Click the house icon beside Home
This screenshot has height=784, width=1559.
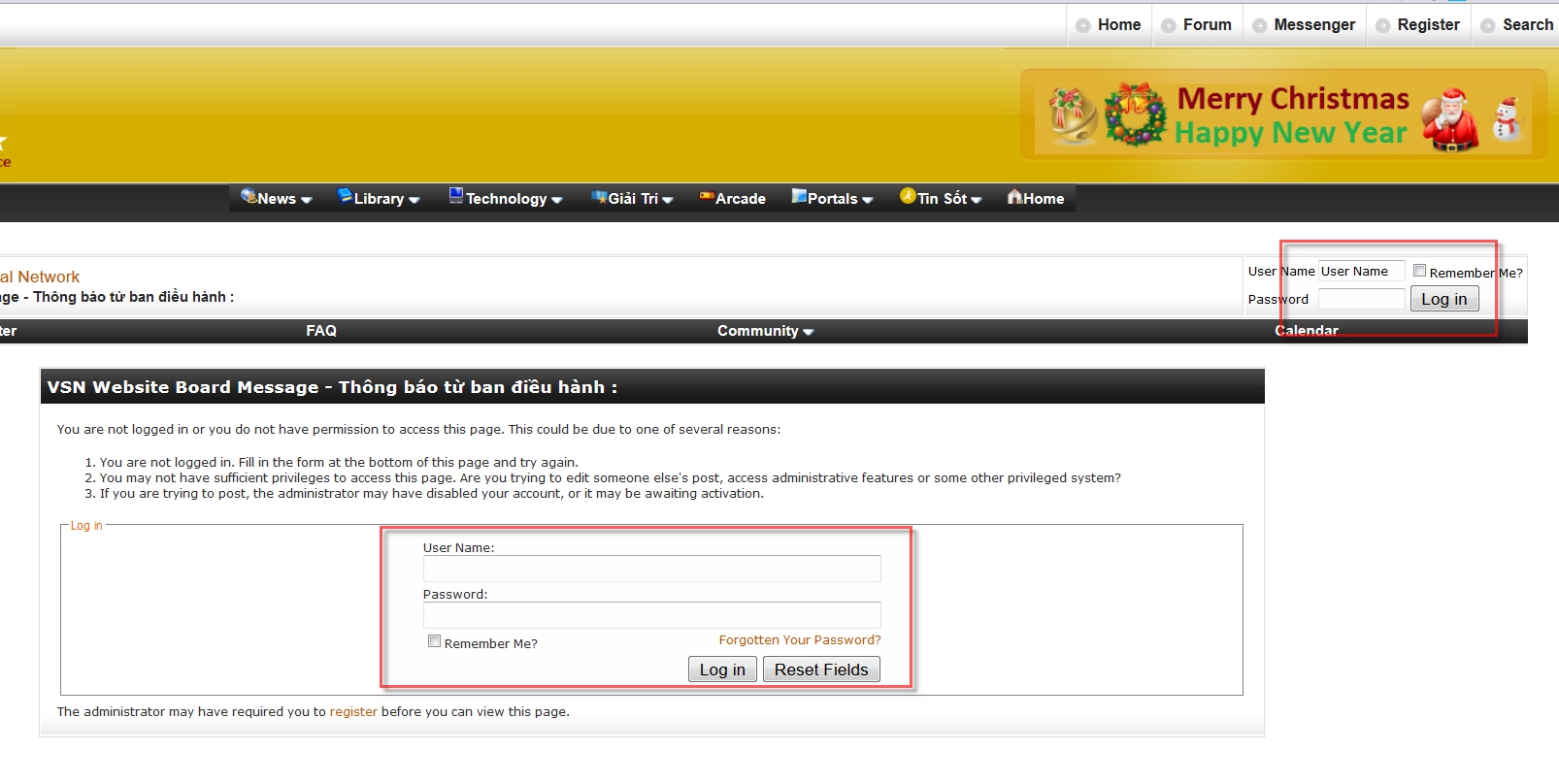click(x=1014, y=197)
